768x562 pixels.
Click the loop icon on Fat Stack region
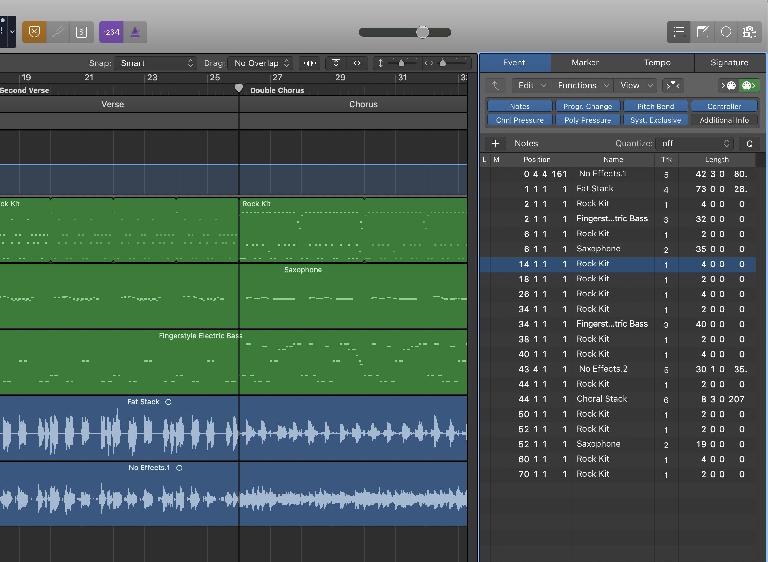click(x=168, y=402)
